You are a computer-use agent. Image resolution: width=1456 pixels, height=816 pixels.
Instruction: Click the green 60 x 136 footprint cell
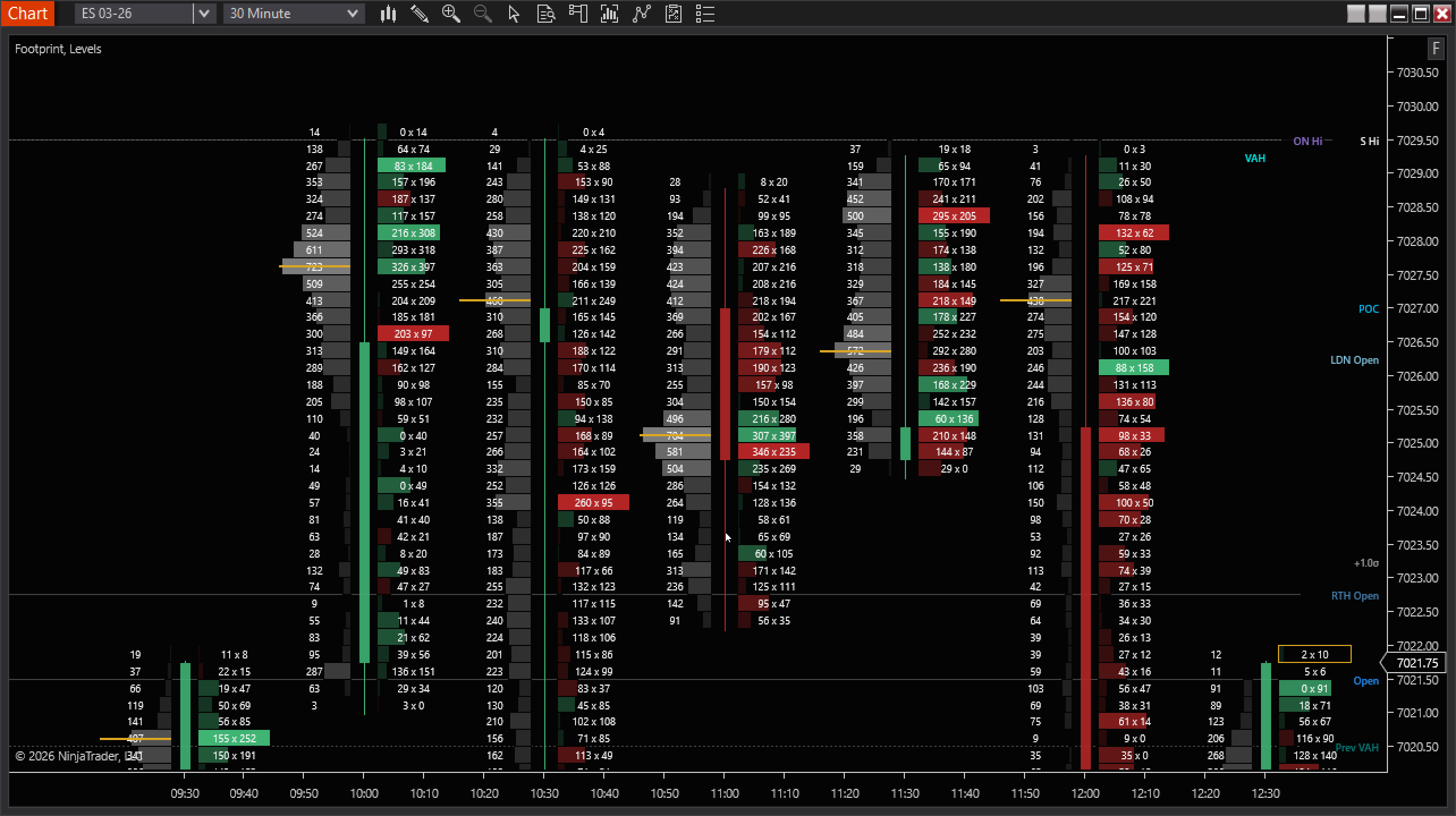point(949,419)
